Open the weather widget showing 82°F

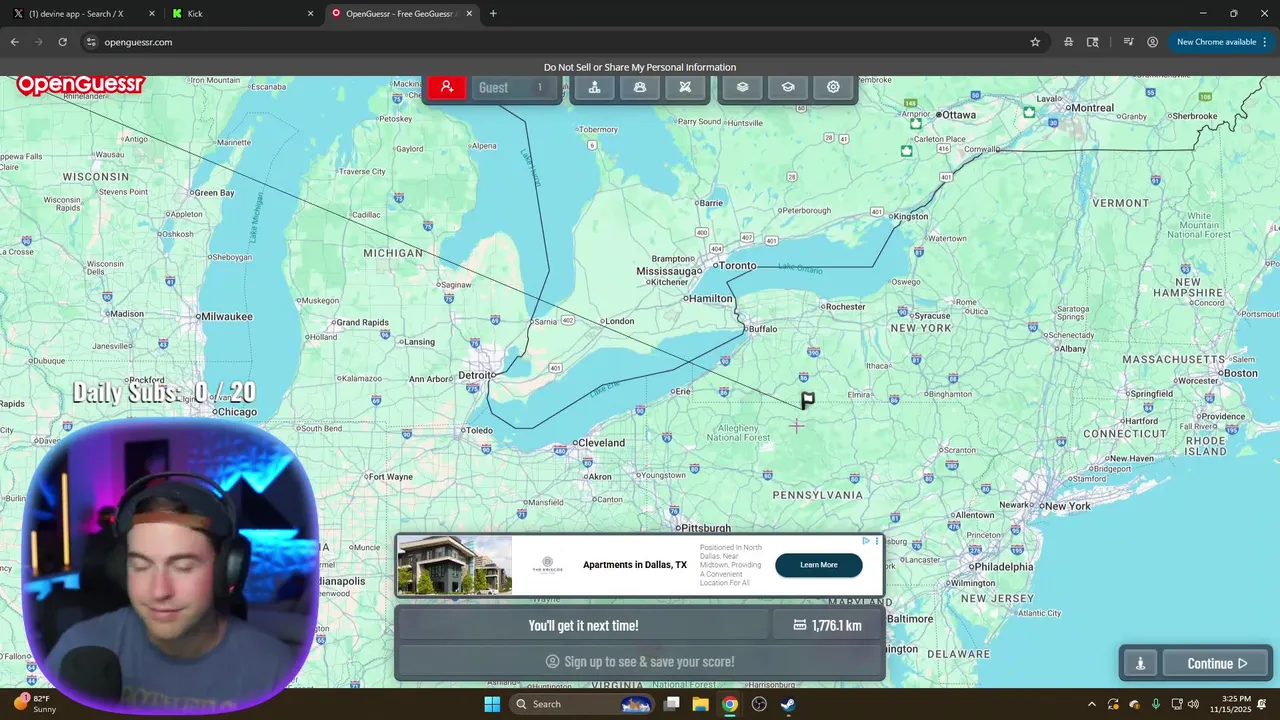point(34,704)
